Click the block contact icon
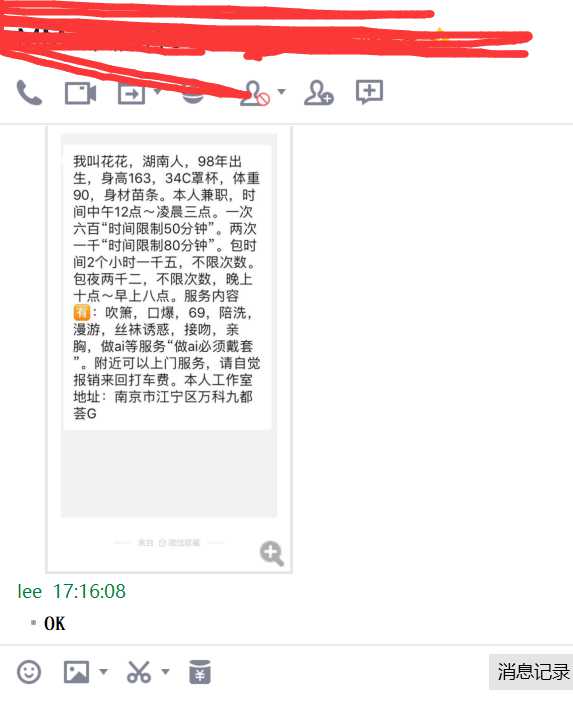 pyautogui.click(x=255, y=93)
